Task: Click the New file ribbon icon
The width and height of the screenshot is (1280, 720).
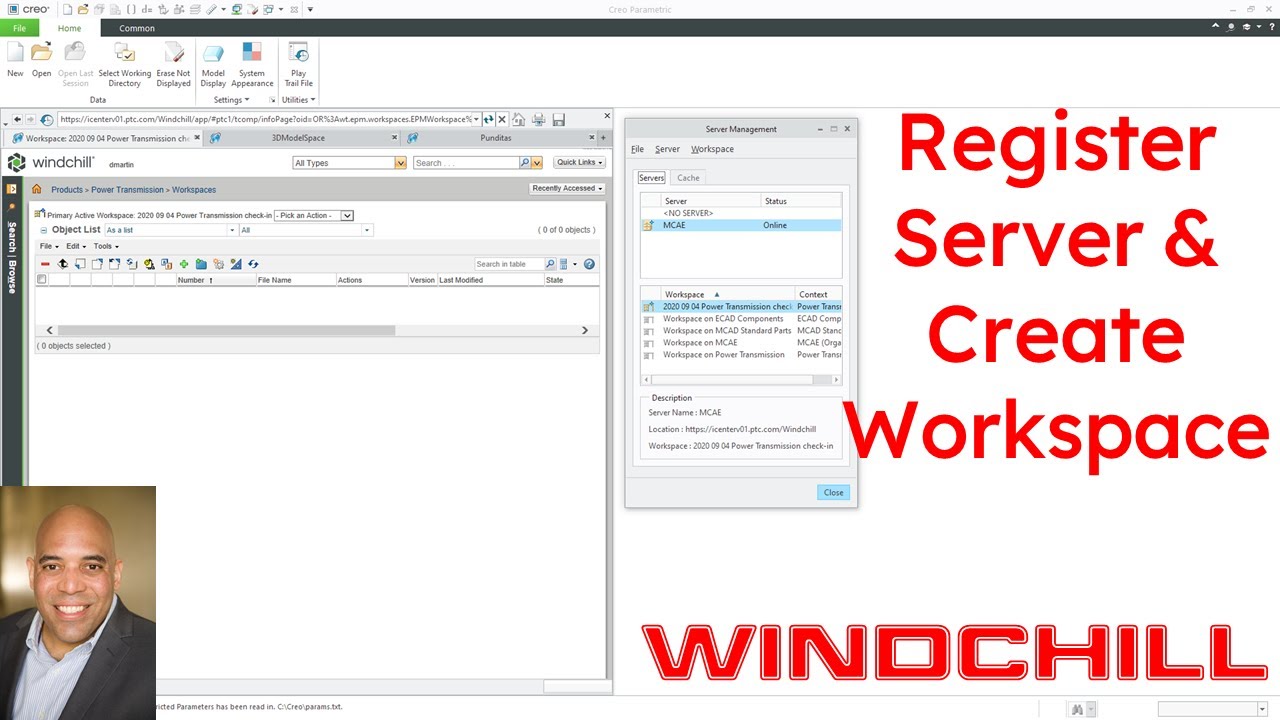Action: pyautogui.click(x=15, y=60)
